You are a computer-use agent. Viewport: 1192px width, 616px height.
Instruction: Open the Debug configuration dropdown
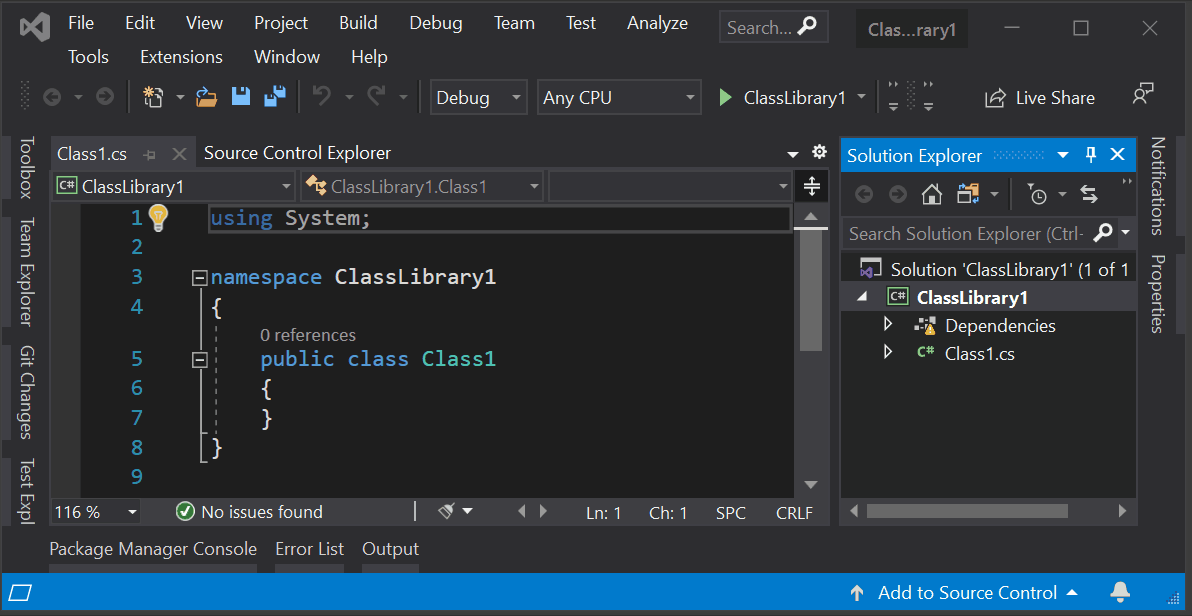[479, 97]
